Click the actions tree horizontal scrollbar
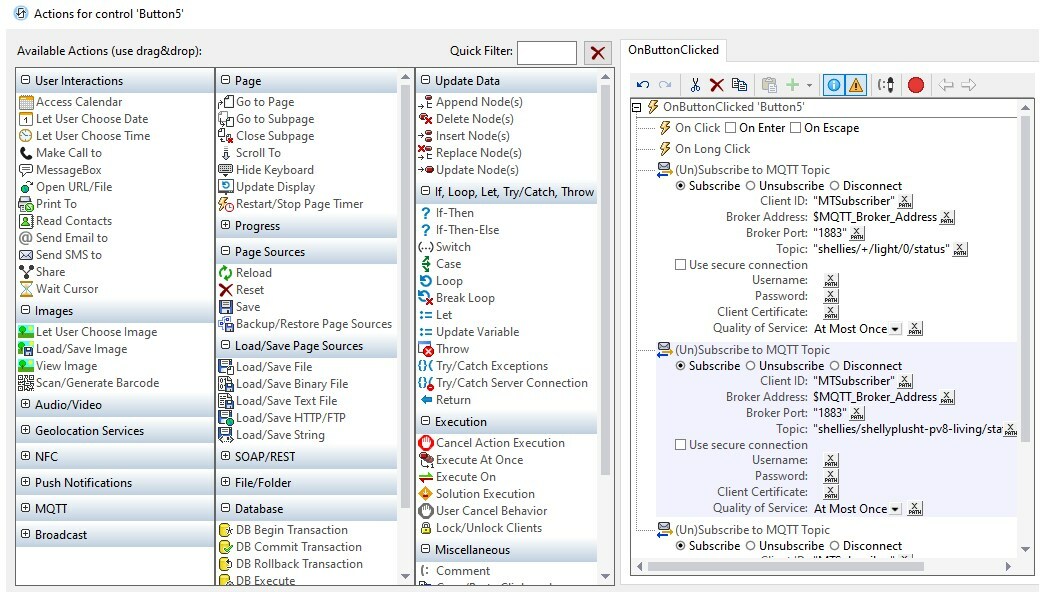This screenshot has width=1046, height=592. click(x=786, y=567)
